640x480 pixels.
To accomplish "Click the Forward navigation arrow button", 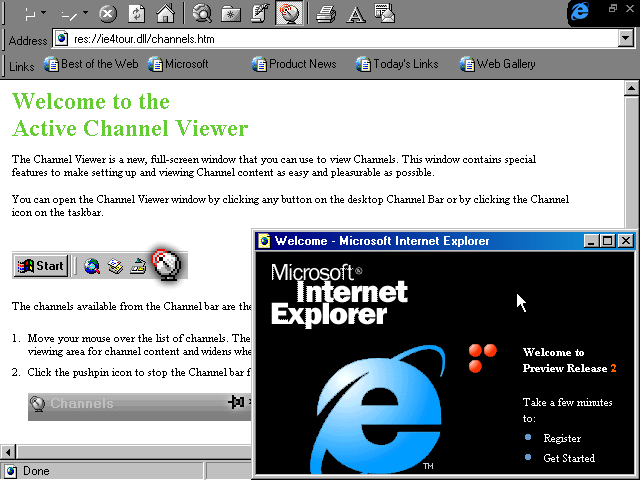I will pos(68,15).
